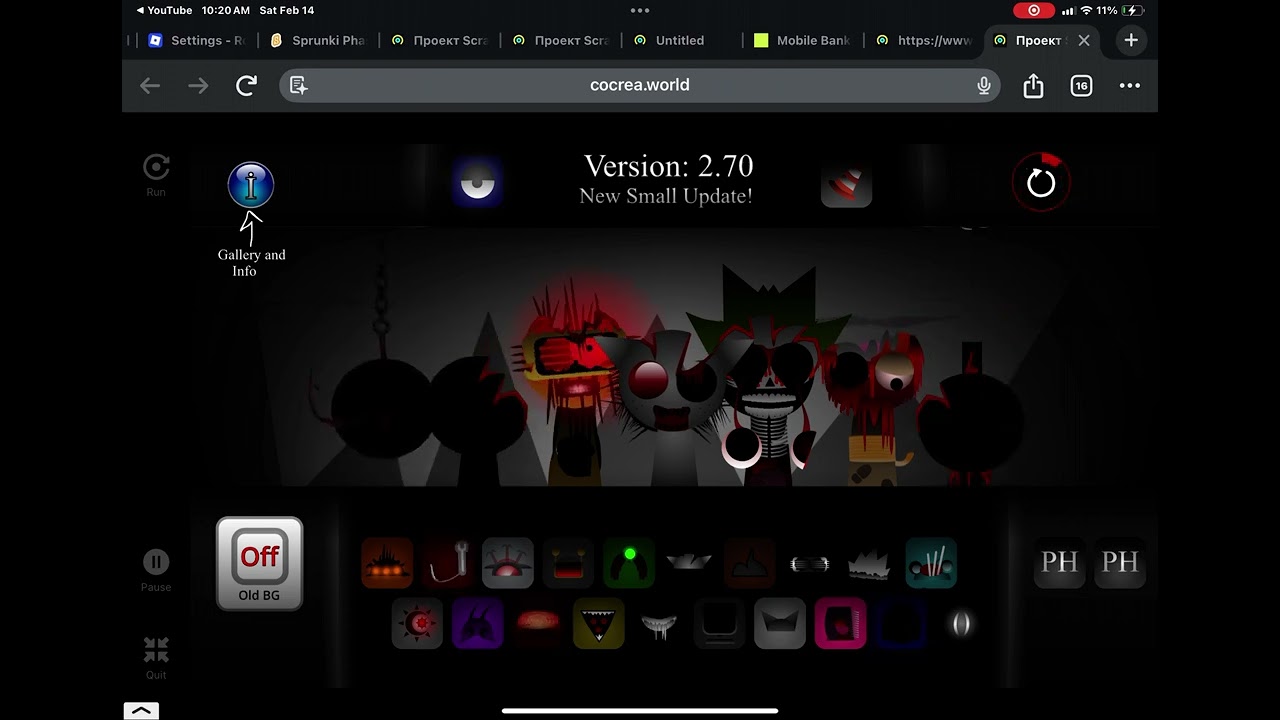Select the white glowing oval icon
The image size is (1280, 720).
coord(961,624)
